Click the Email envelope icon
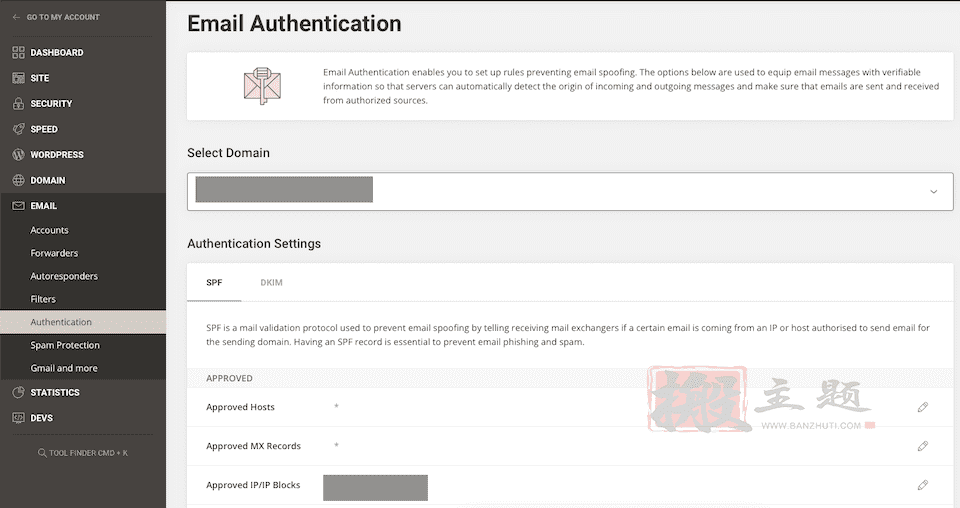 point(18,206)
